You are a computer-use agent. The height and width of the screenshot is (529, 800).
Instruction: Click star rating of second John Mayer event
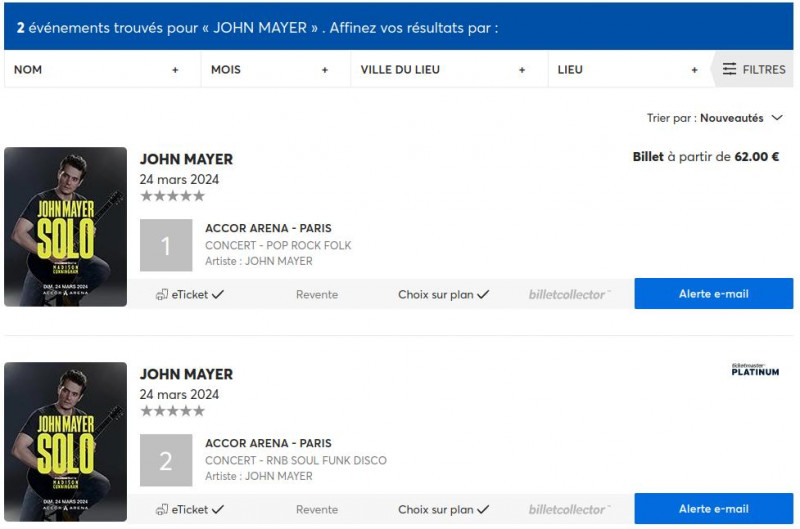click(x=172, y=411)
